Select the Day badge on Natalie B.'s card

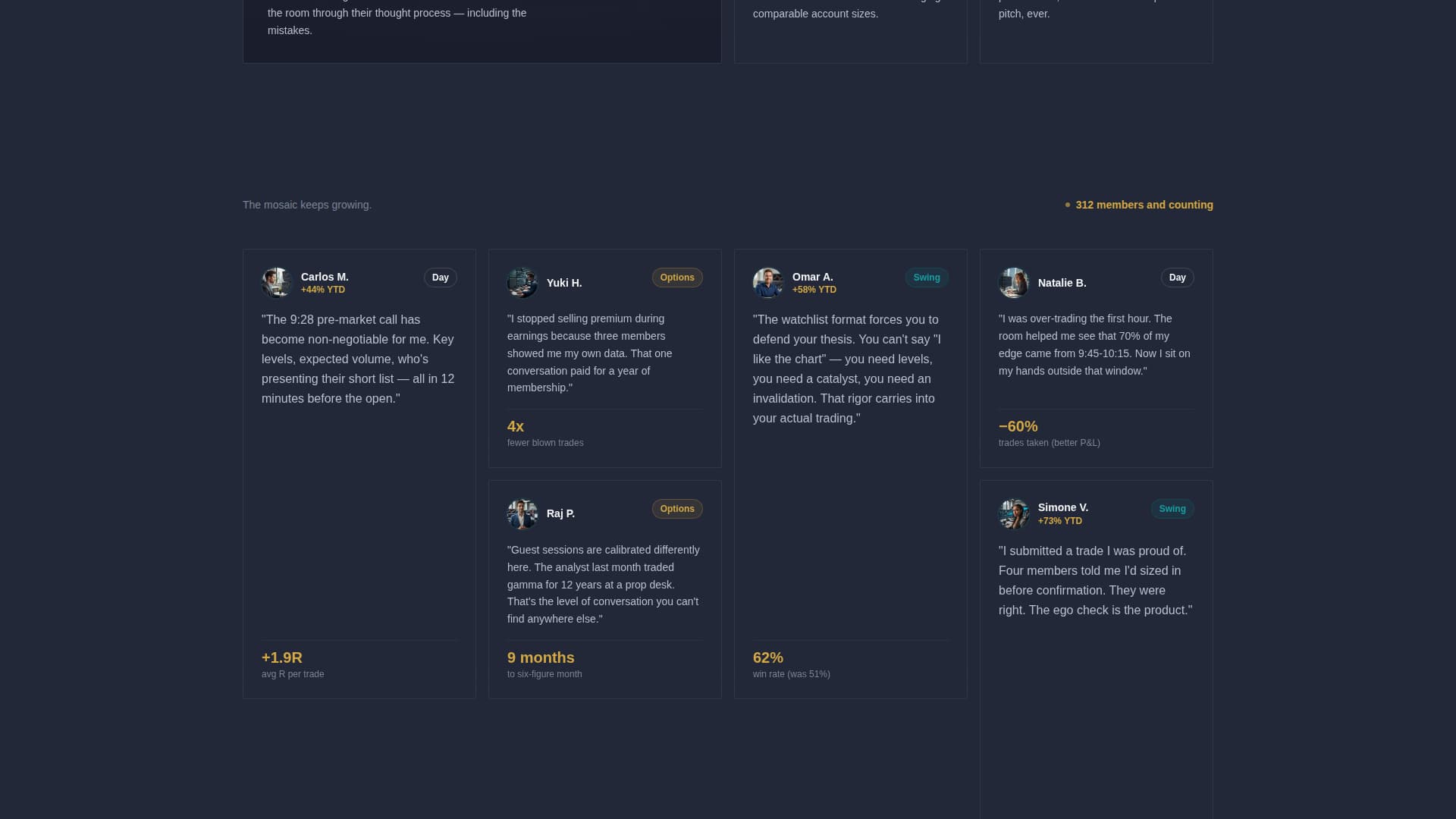pos(1177,278)
